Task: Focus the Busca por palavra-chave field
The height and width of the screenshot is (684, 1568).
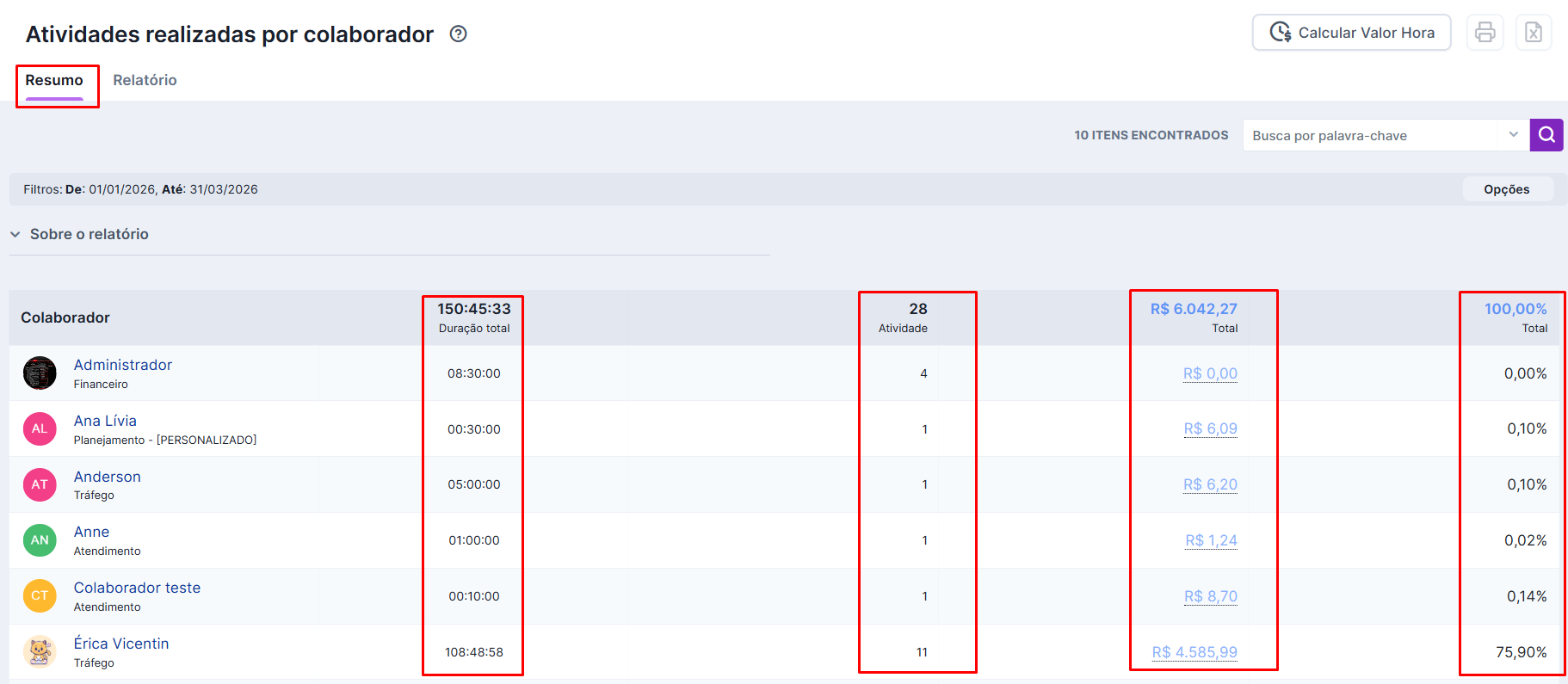Action: (1373, 135)
